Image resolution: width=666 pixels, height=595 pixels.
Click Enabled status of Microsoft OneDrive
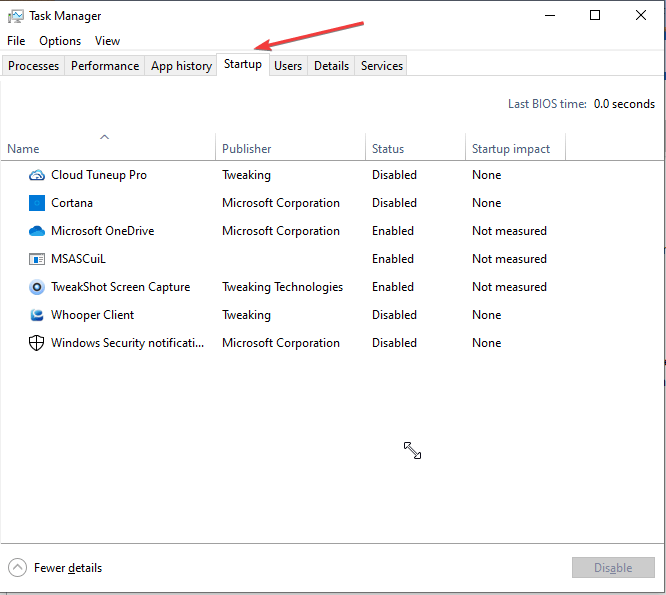click(393, 231)
